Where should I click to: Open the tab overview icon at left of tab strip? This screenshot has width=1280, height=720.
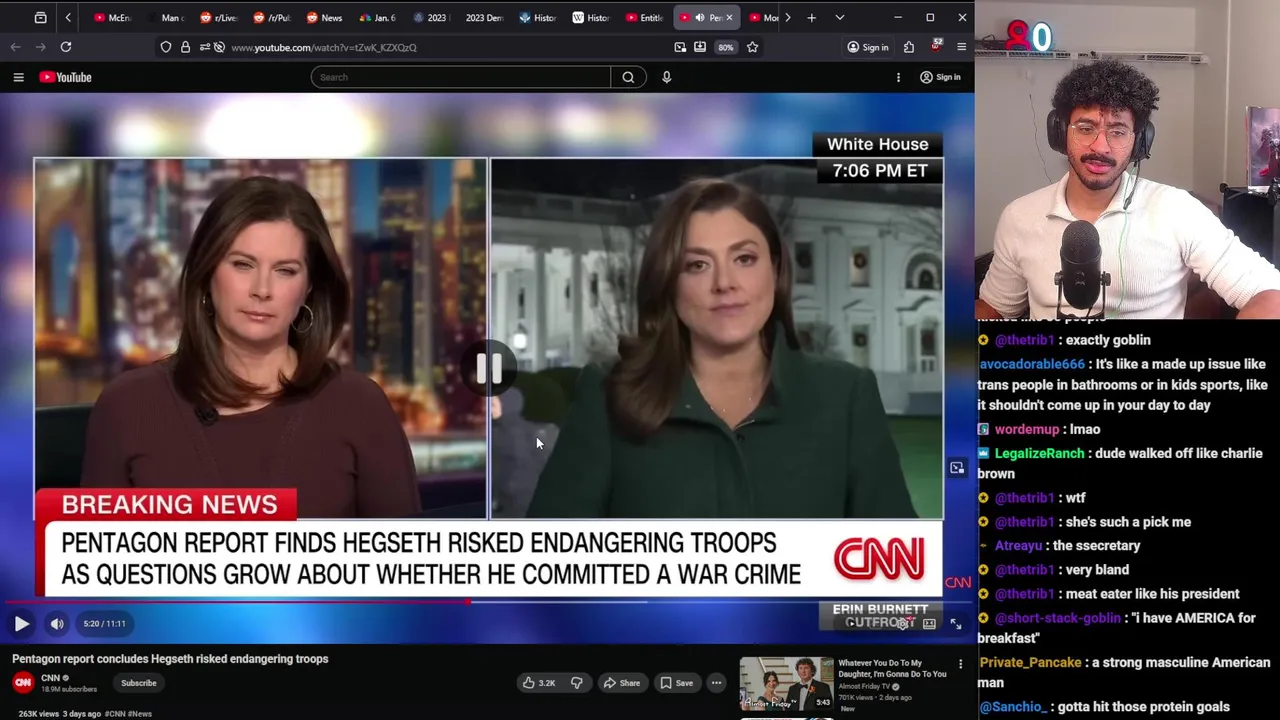pos(40,17)
